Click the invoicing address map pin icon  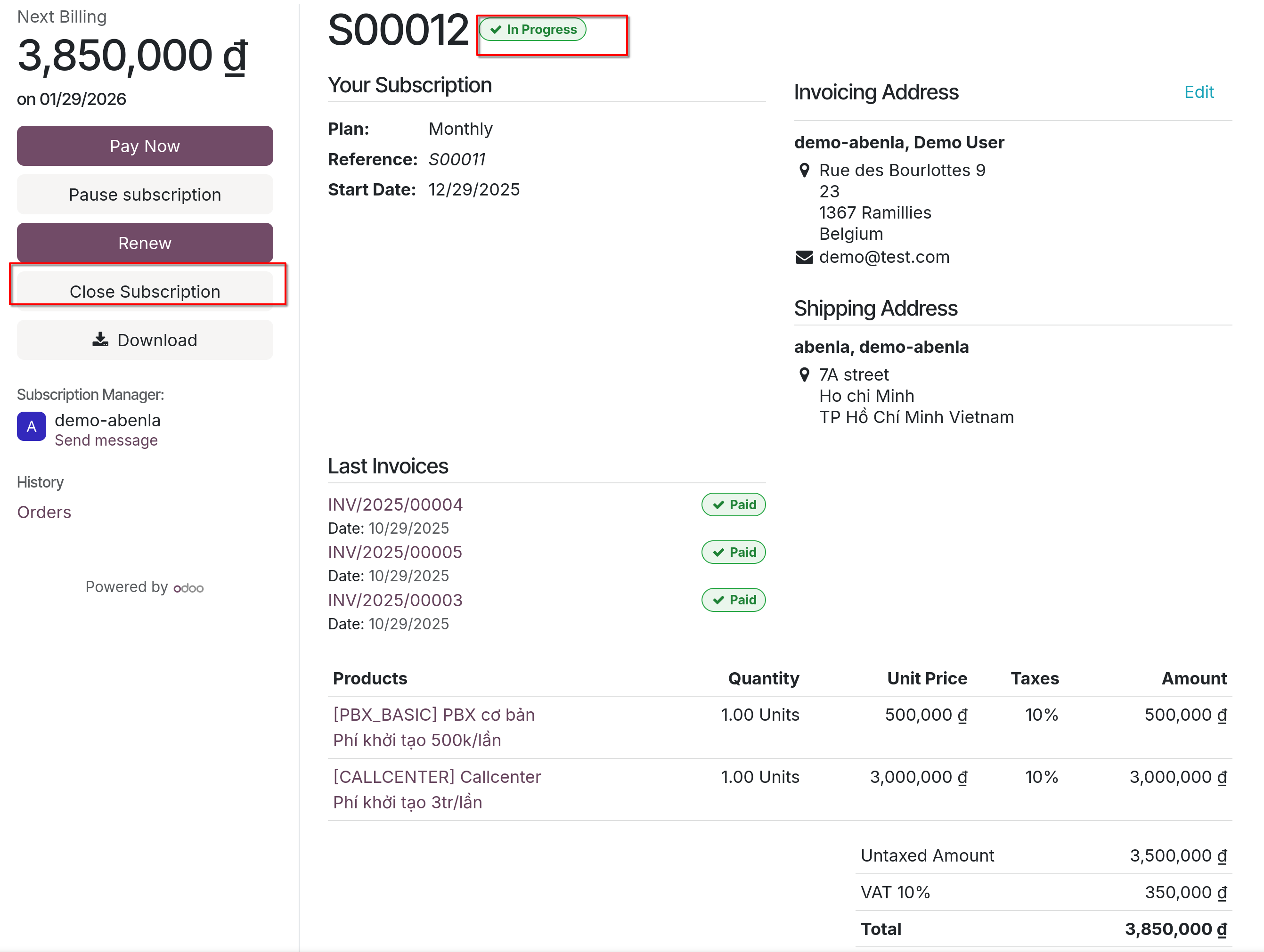pyautogui.click(x=804, y=170)
